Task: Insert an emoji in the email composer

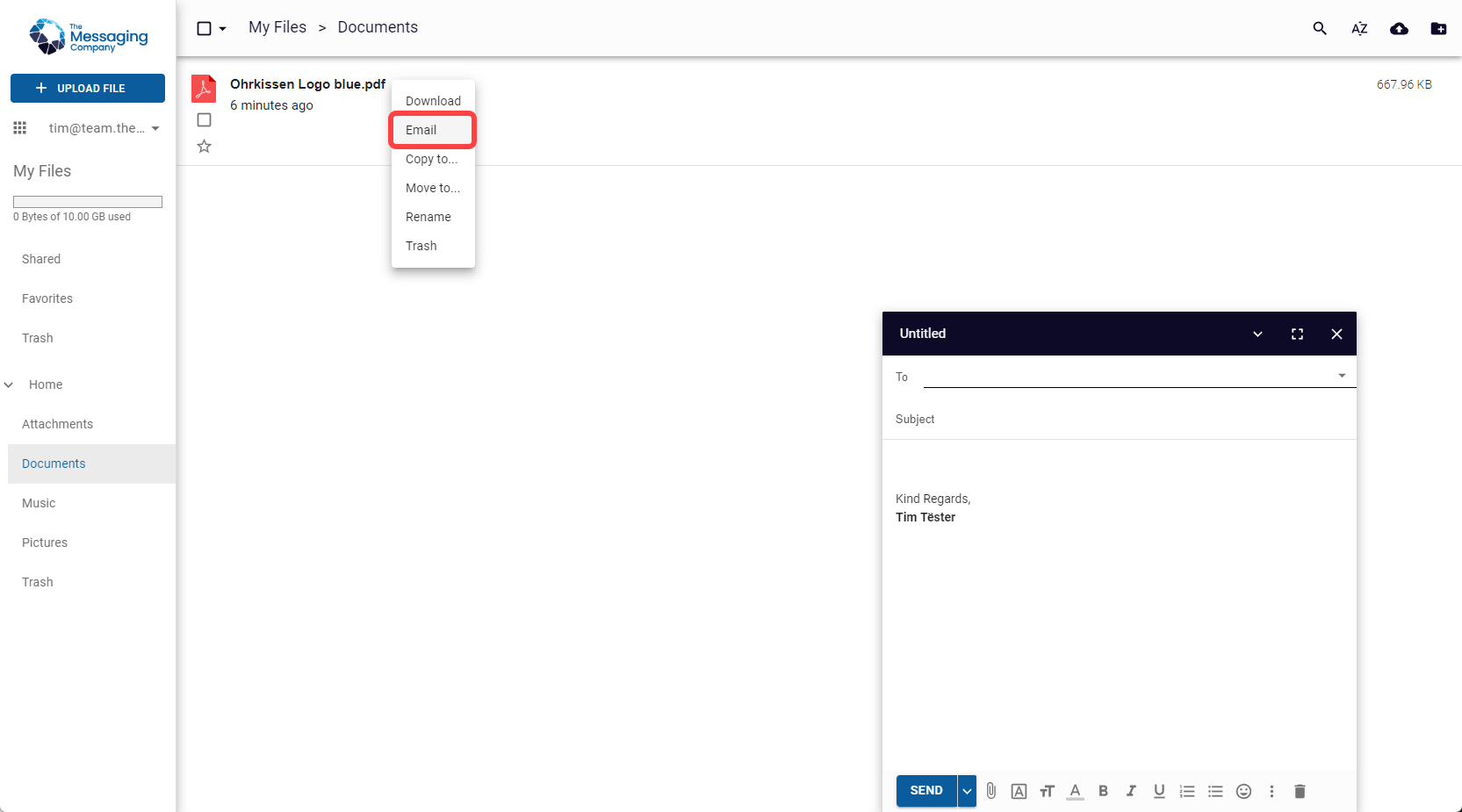Action: (x=1243, y=791)
